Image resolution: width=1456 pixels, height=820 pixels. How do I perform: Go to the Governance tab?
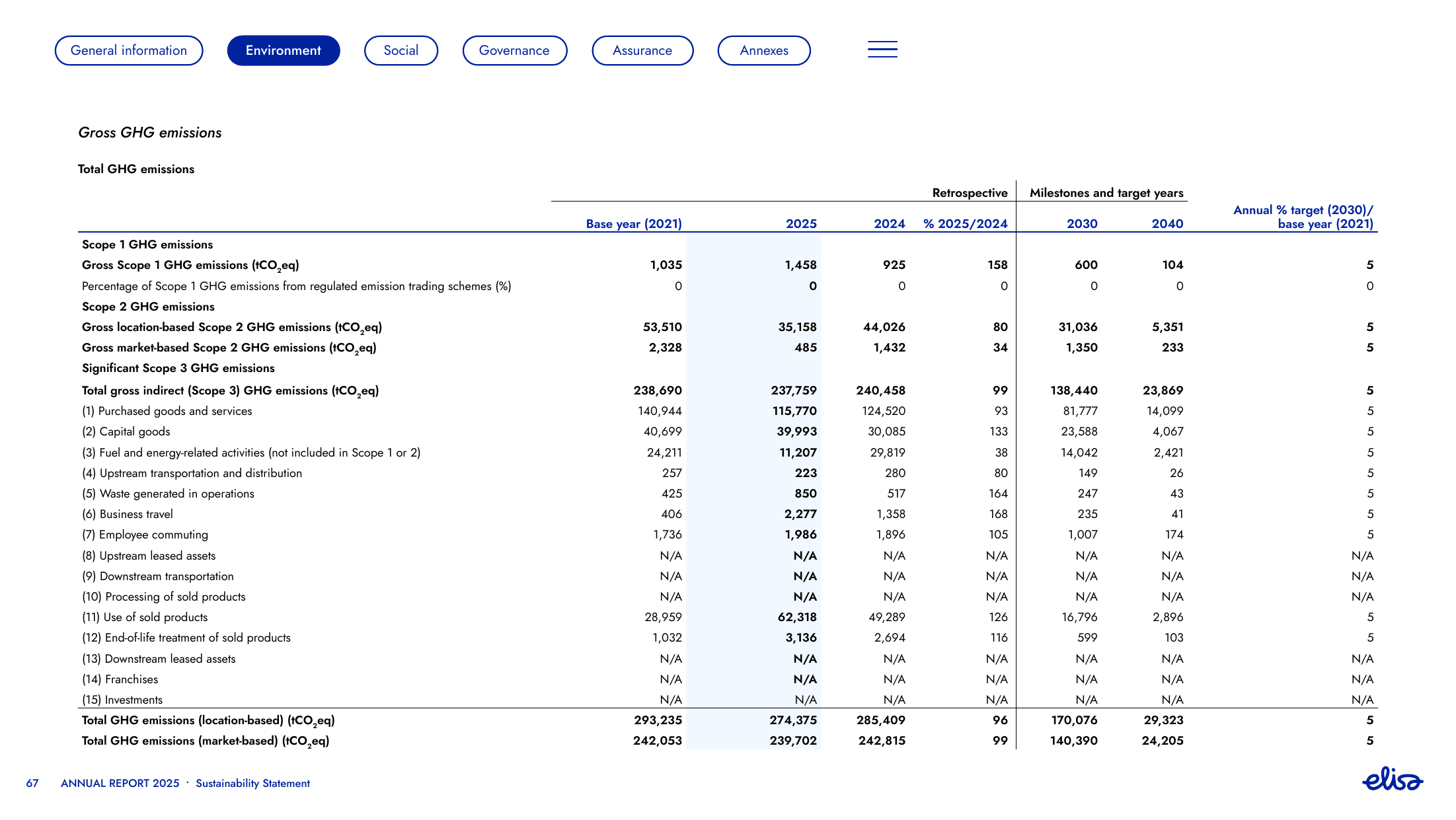point(515,51)
